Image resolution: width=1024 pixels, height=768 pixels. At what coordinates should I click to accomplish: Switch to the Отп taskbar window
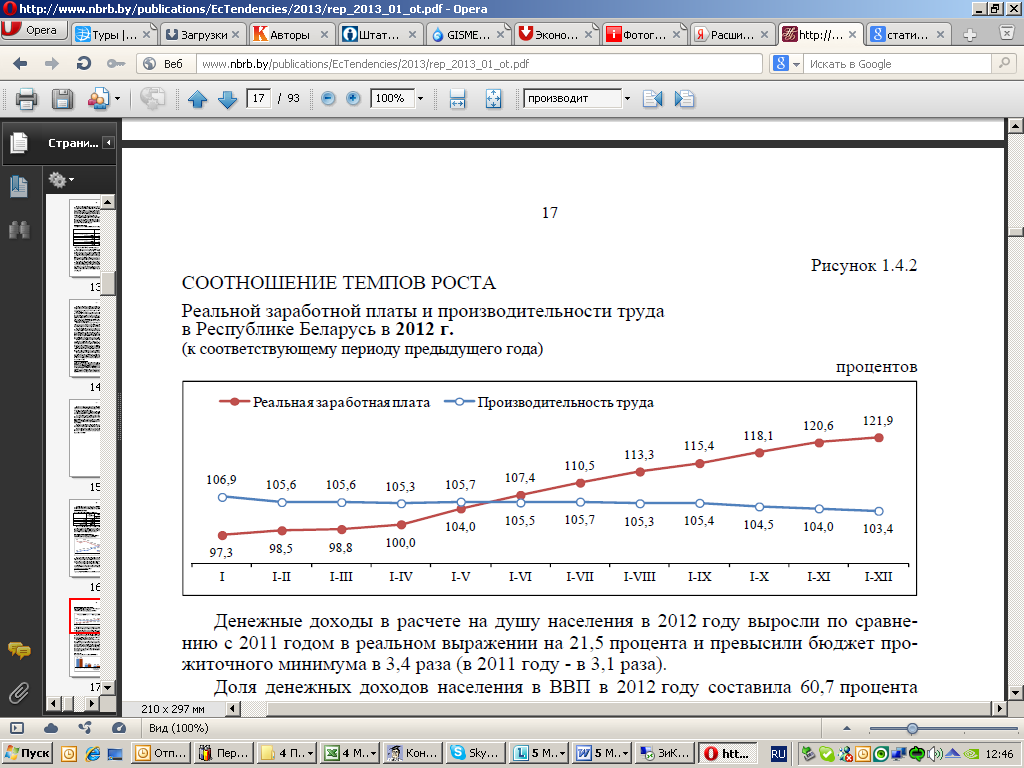coord(162,753)
